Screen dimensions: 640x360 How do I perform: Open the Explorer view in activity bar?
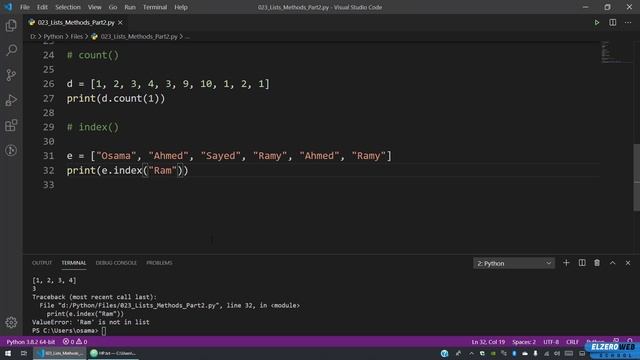tap(11, 26)
